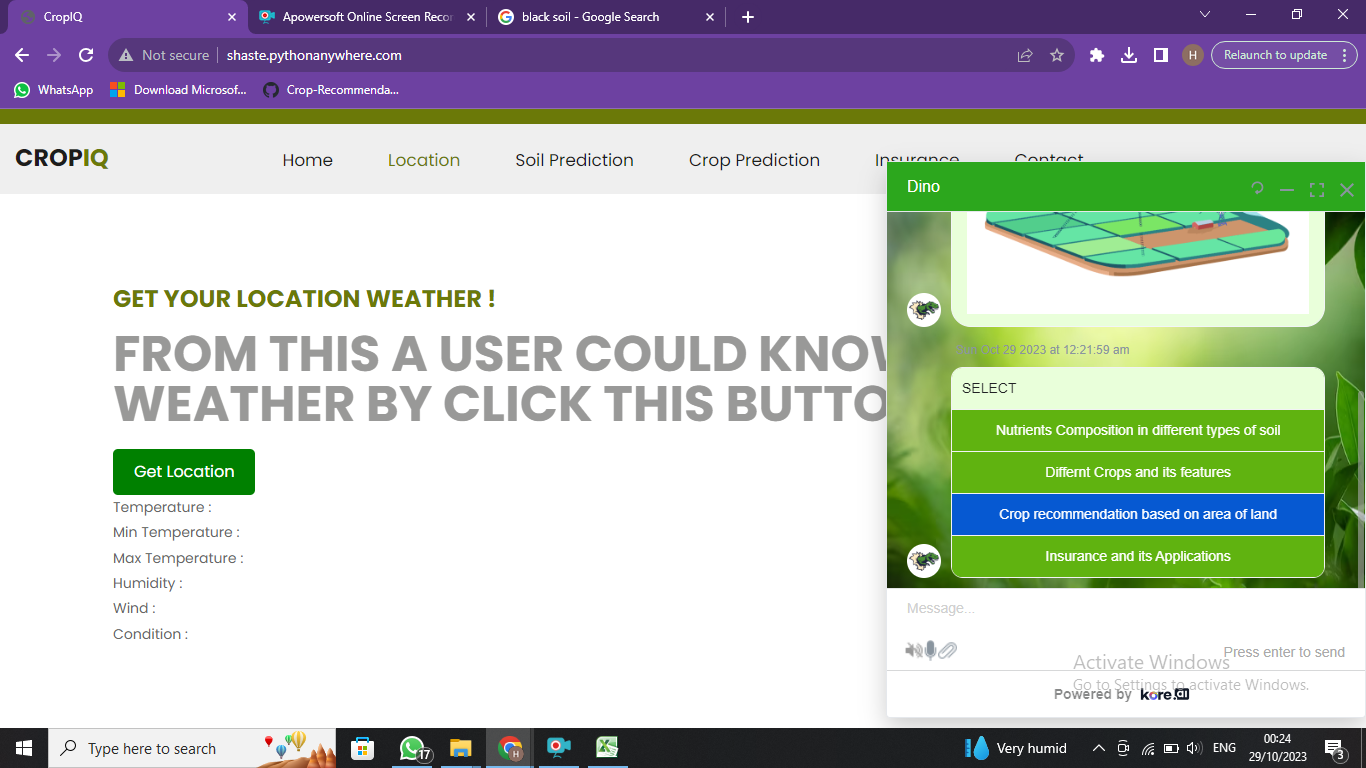Open WhatsApp from the taskbar

pyautogui.click(x=413, y=748)
